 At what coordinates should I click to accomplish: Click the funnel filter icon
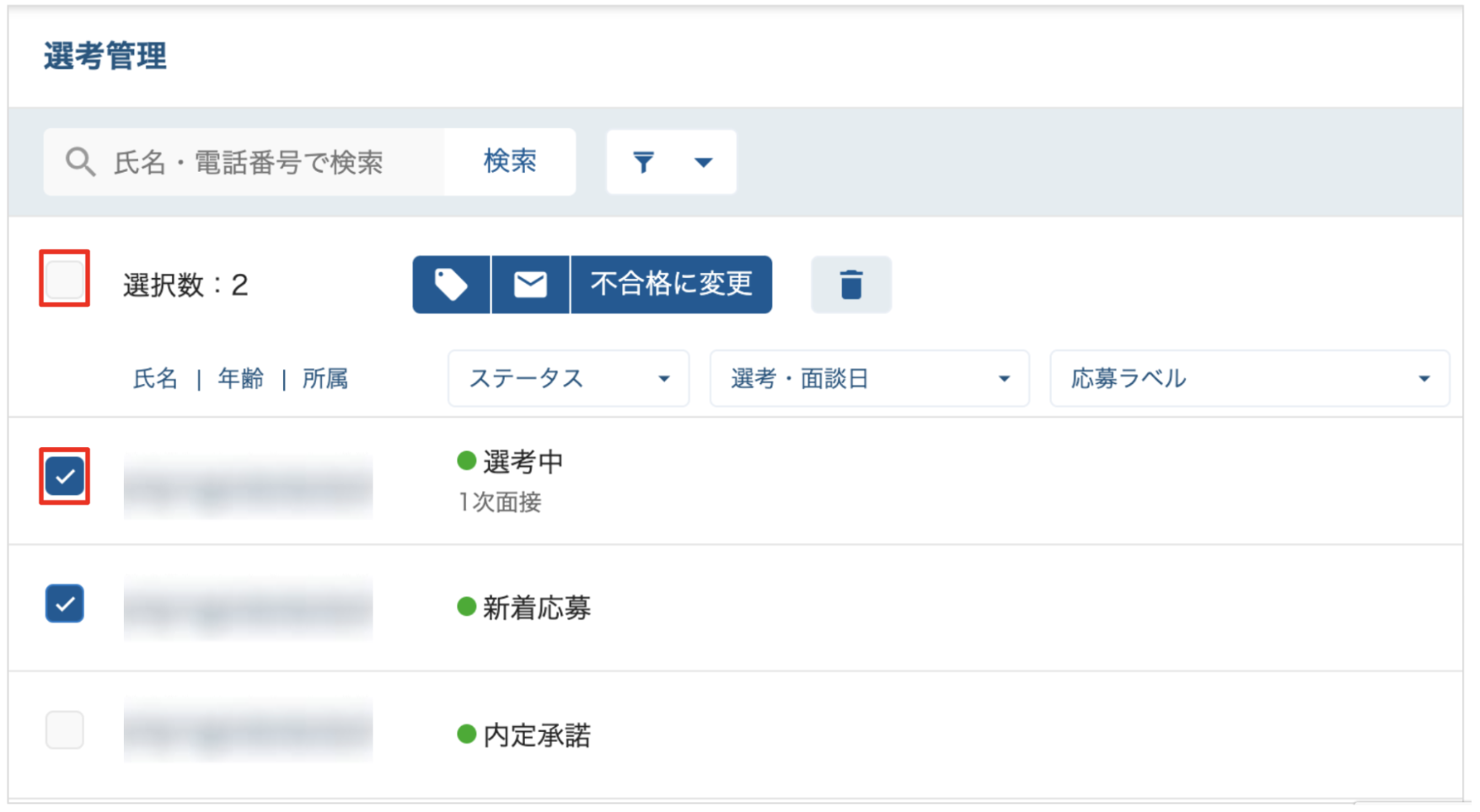point(644,162)
